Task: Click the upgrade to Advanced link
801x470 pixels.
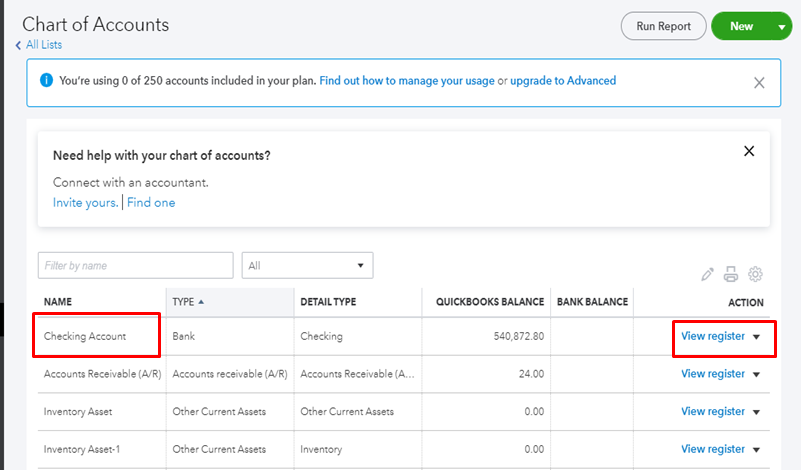Action: click(563, 81)
